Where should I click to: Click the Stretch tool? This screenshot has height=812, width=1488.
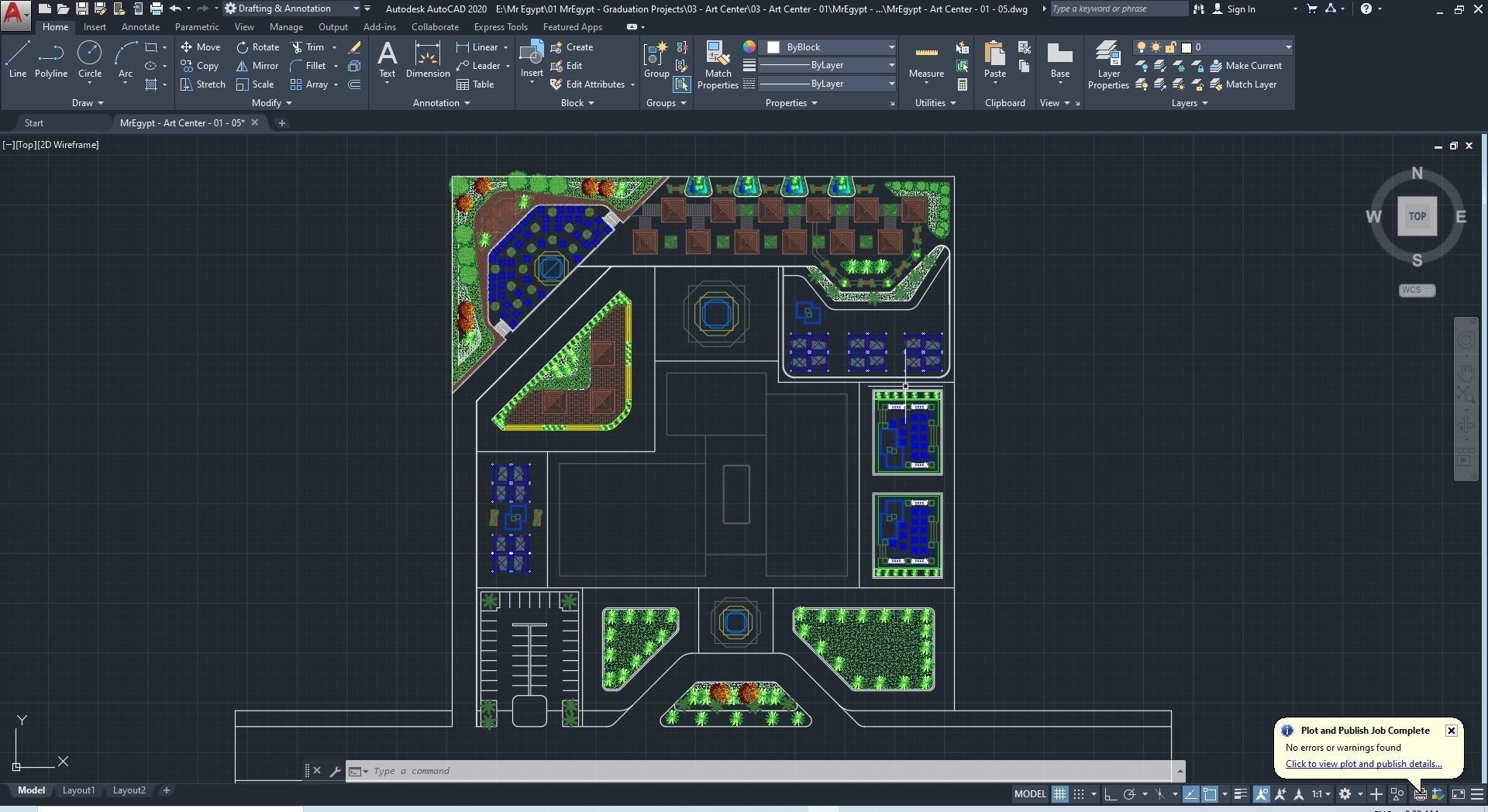[x=202, y=84]
